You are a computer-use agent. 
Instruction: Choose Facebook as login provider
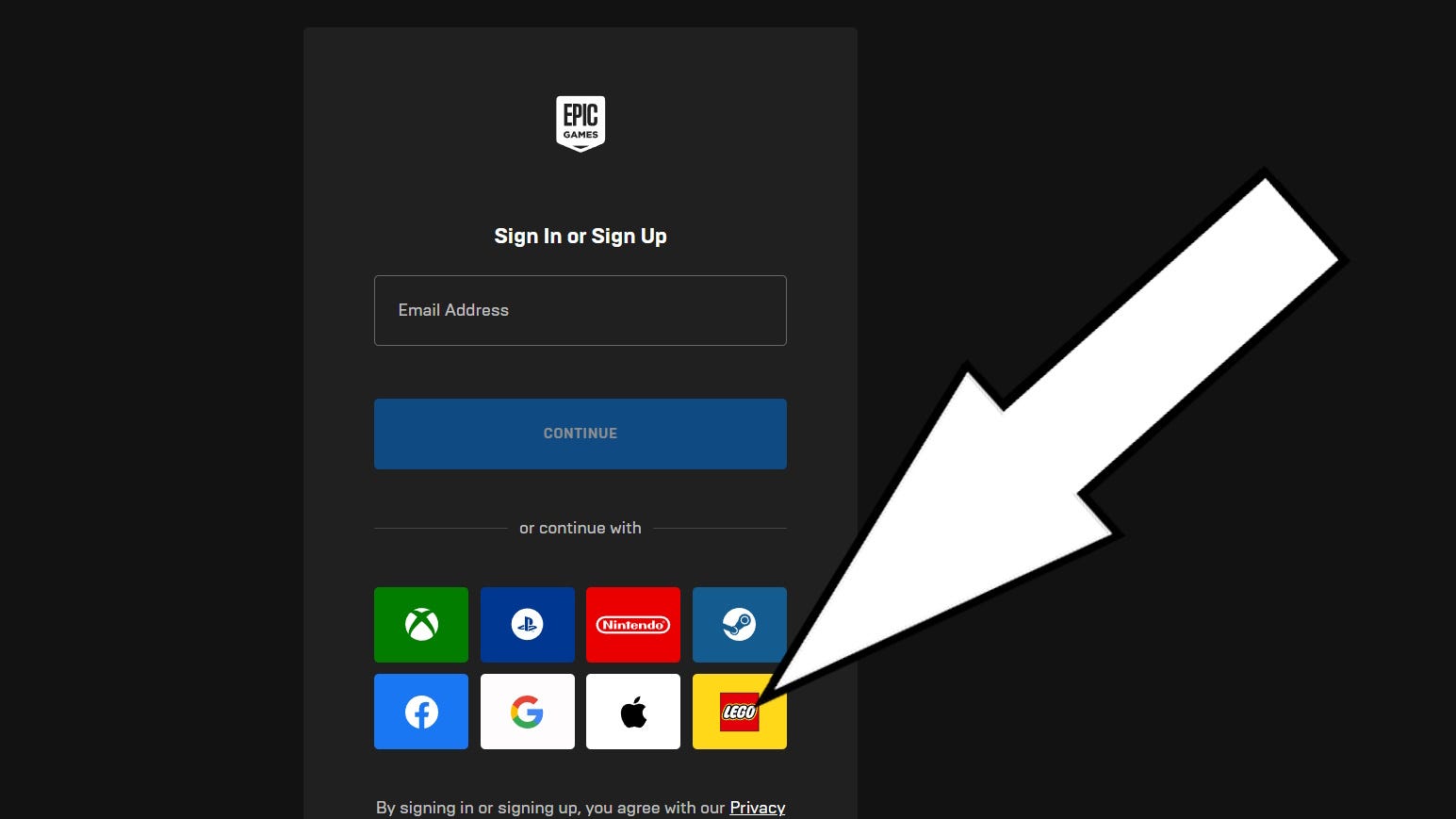pos(420,712)
